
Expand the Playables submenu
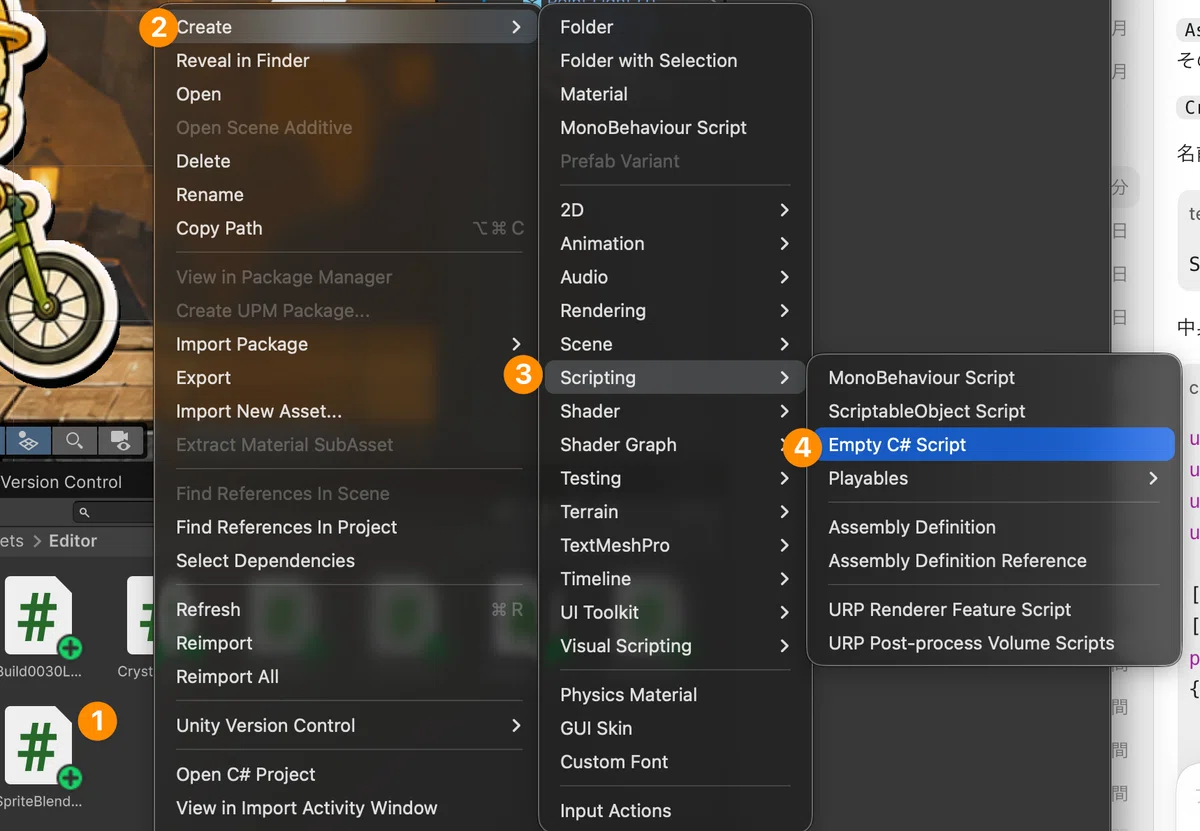(994, 479)
